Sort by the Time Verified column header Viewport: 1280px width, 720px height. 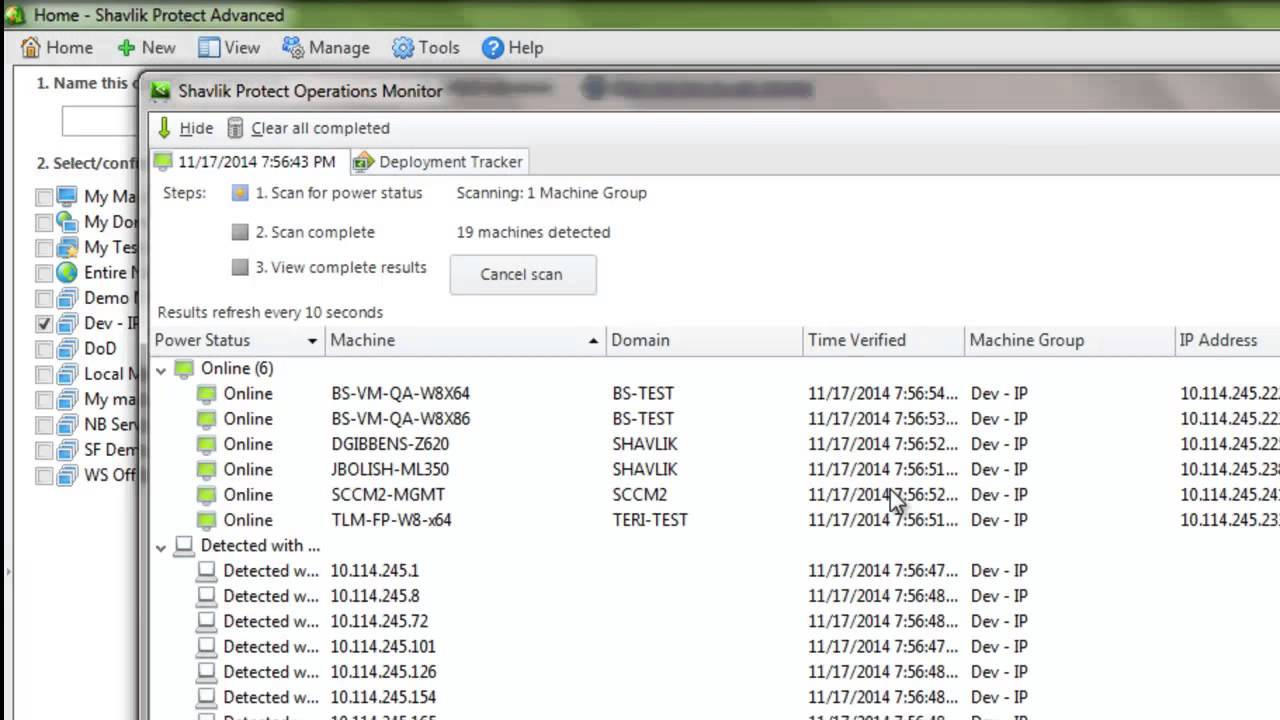(x=884, y=340)
